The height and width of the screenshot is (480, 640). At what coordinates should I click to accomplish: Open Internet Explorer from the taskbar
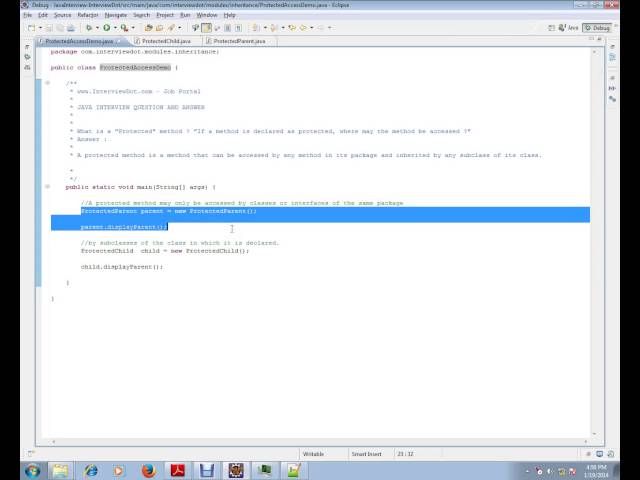pos(91,471)
